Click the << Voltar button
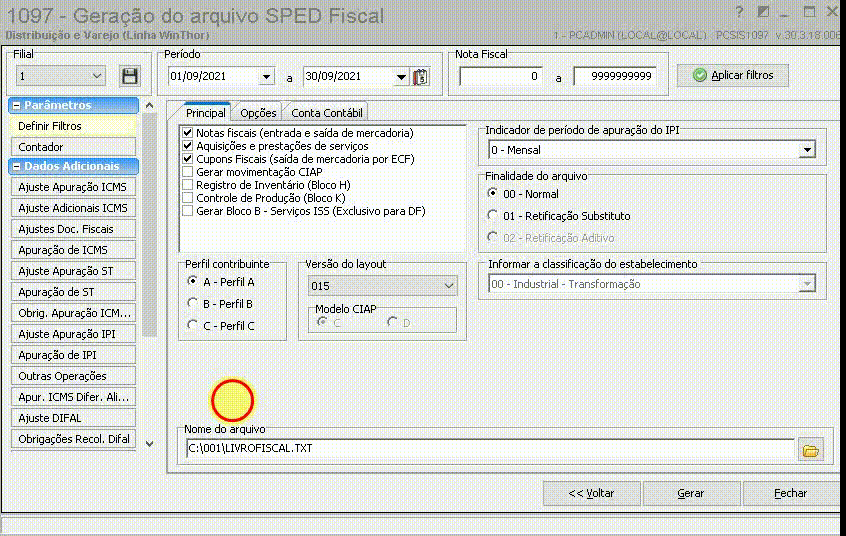846x536 pixels. tap(591, 493)
